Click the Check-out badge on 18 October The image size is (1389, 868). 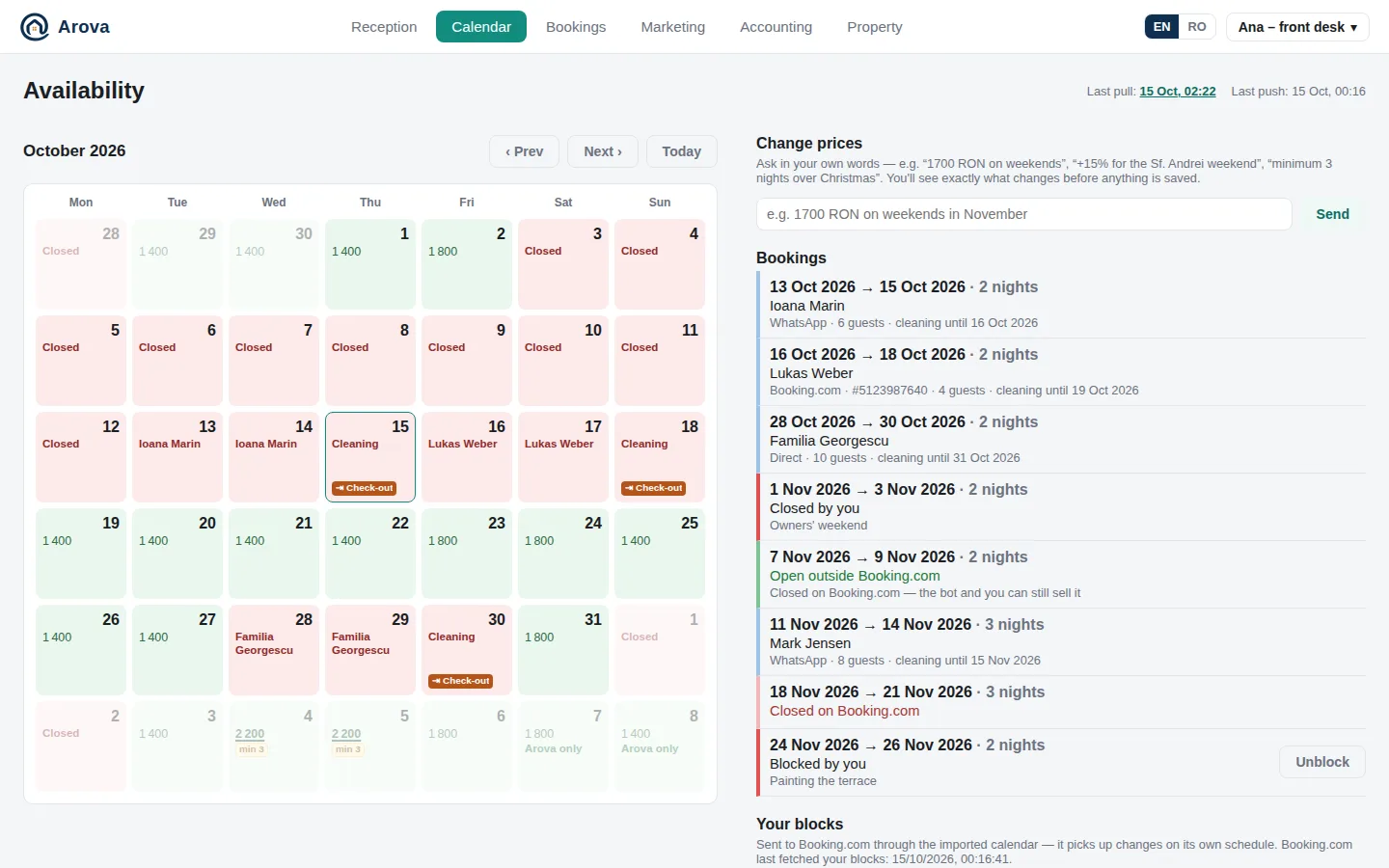click(653, 488)
